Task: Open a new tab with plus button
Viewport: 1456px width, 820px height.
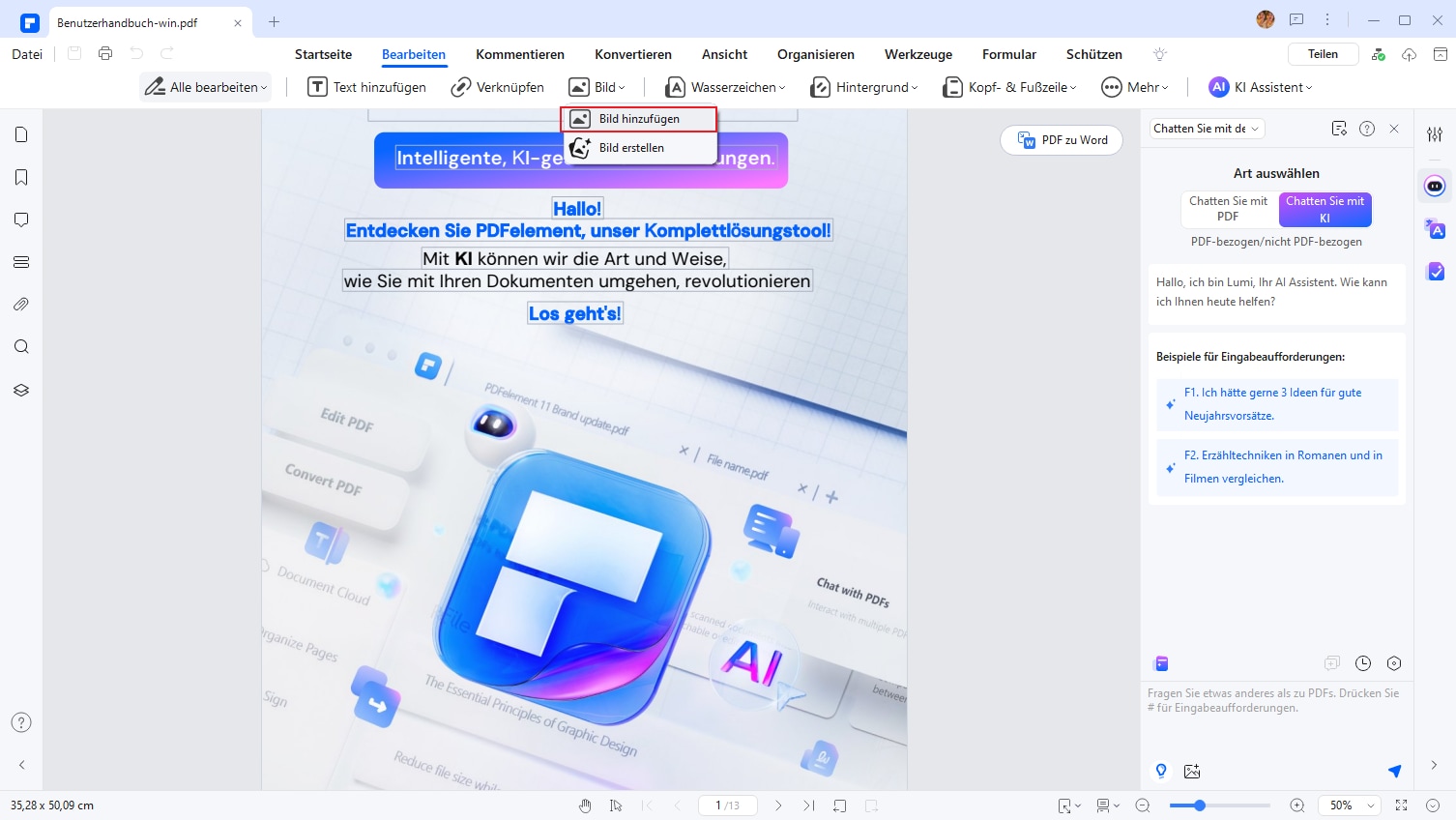Action: pyautogui.click(x=275, y=21)
